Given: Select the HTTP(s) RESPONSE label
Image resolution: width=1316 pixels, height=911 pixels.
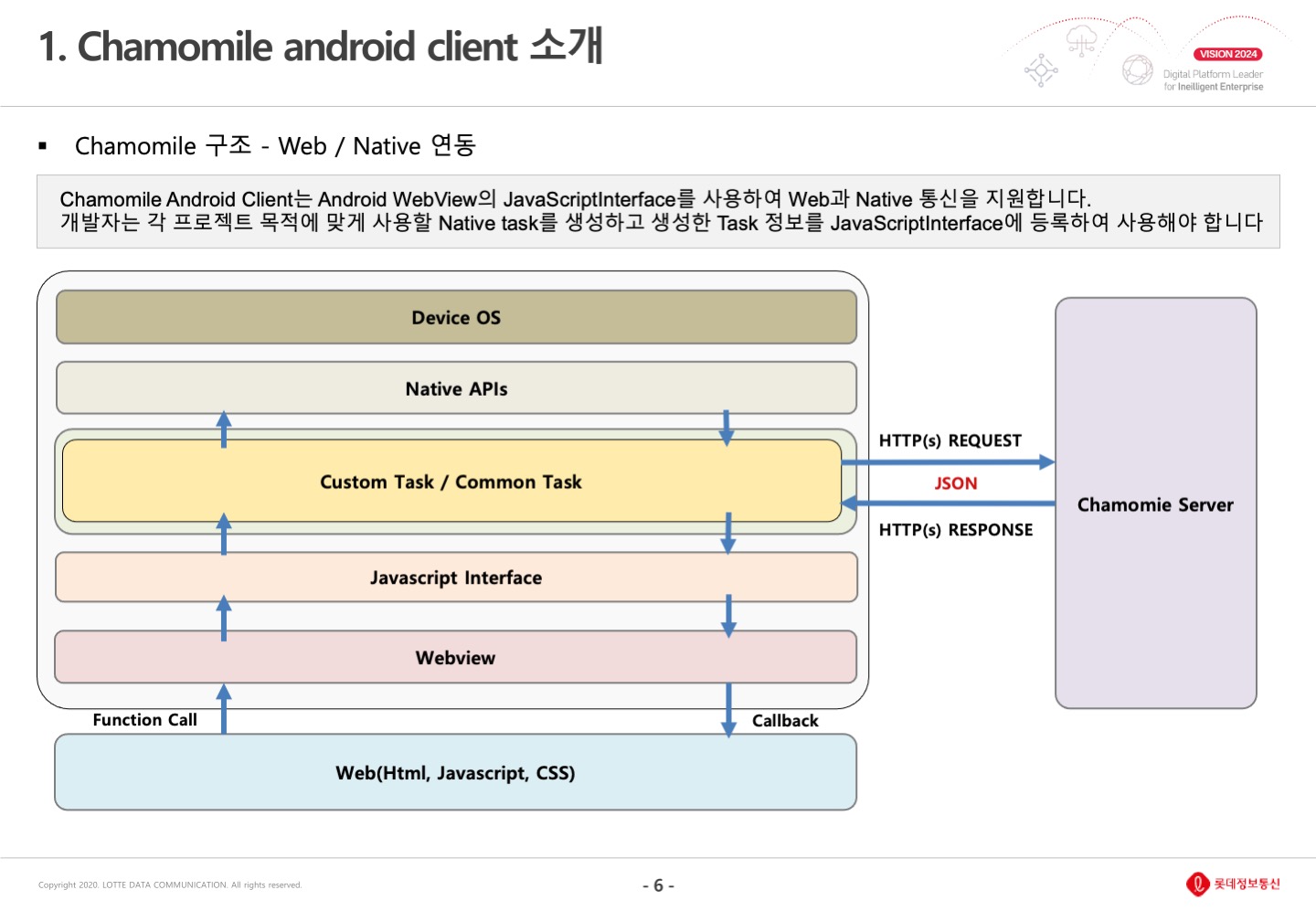Looking at the screenshot, I should (x=956, y=530).
